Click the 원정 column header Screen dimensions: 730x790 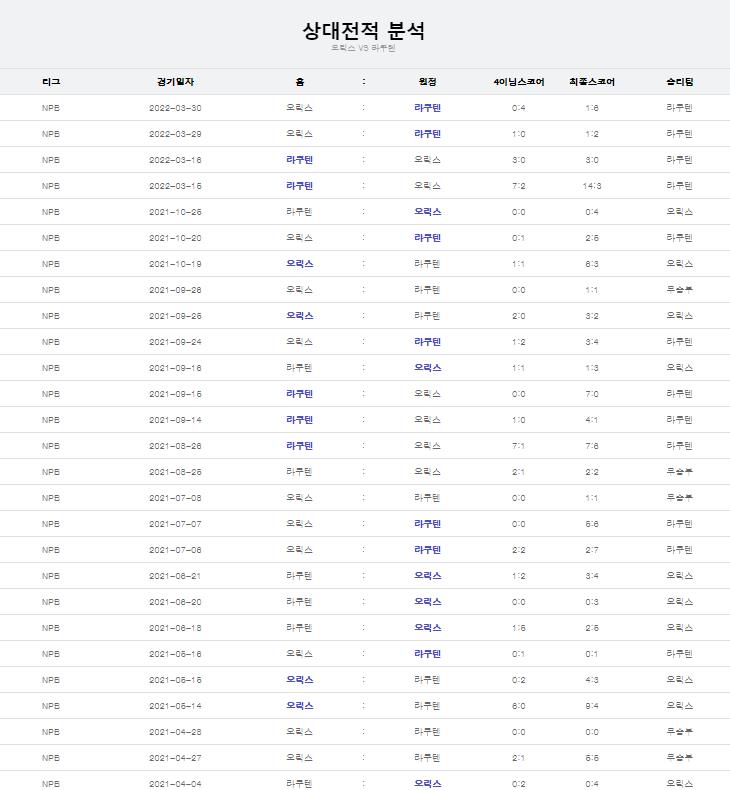click(427, 82)
